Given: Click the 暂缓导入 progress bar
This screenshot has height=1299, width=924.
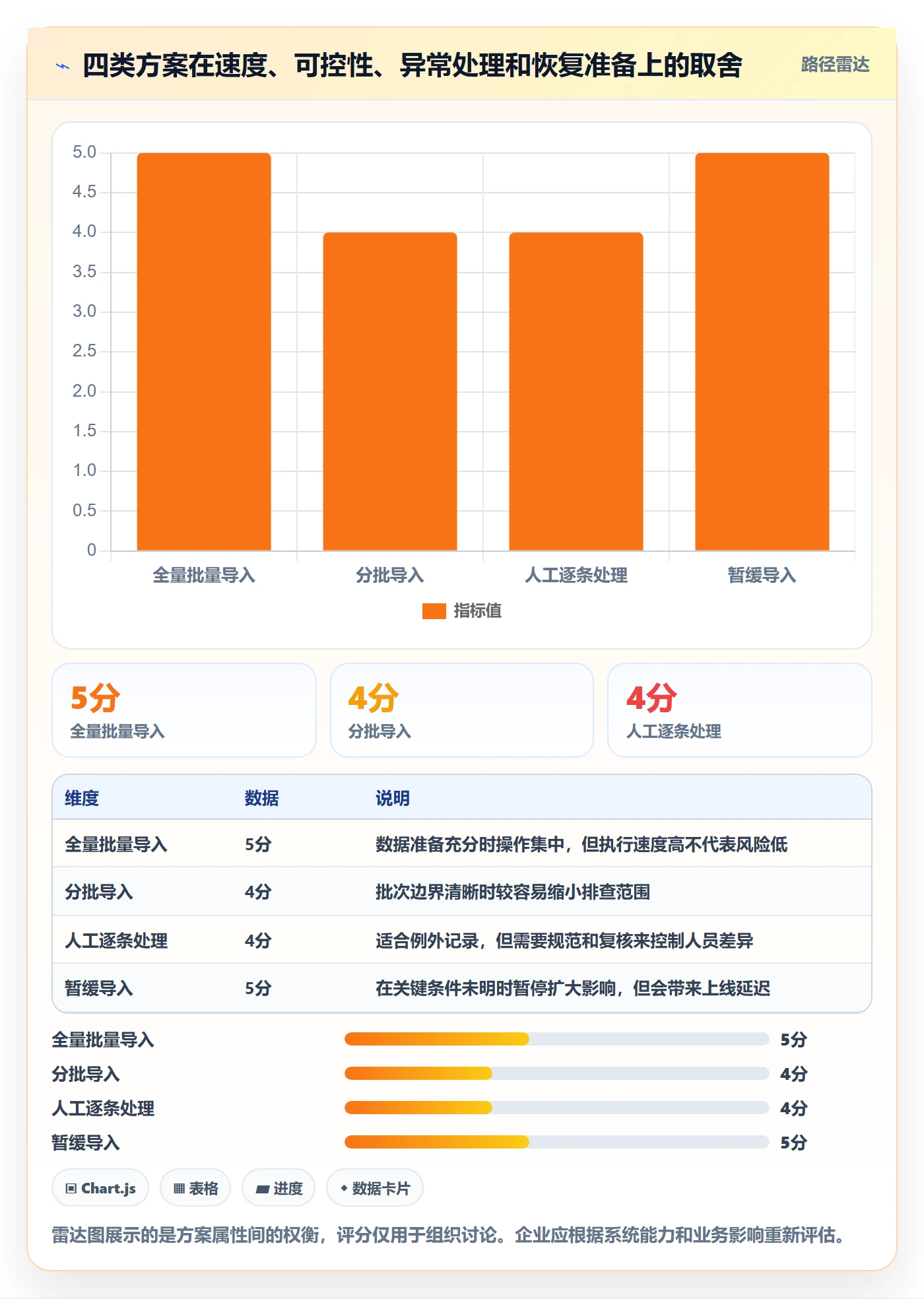Looking at the screenshot, I should 556,1142.
